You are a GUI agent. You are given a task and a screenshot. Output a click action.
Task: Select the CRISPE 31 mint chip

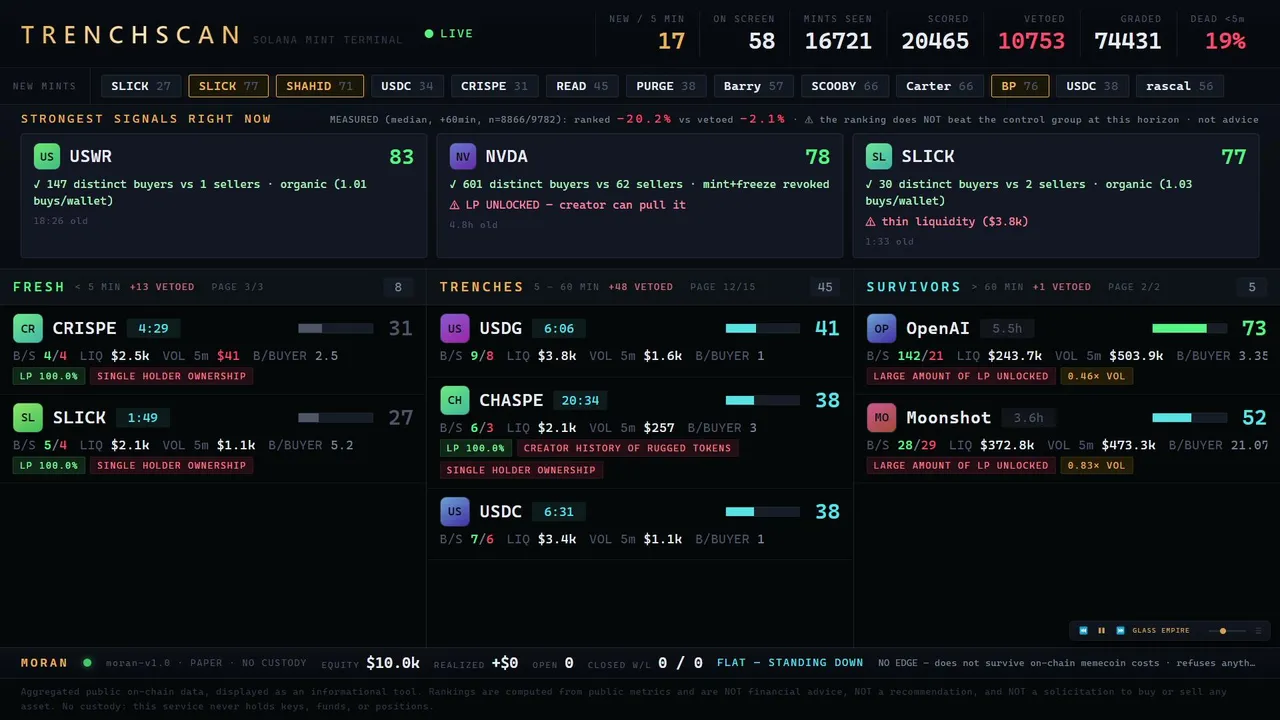click(494, 86)
